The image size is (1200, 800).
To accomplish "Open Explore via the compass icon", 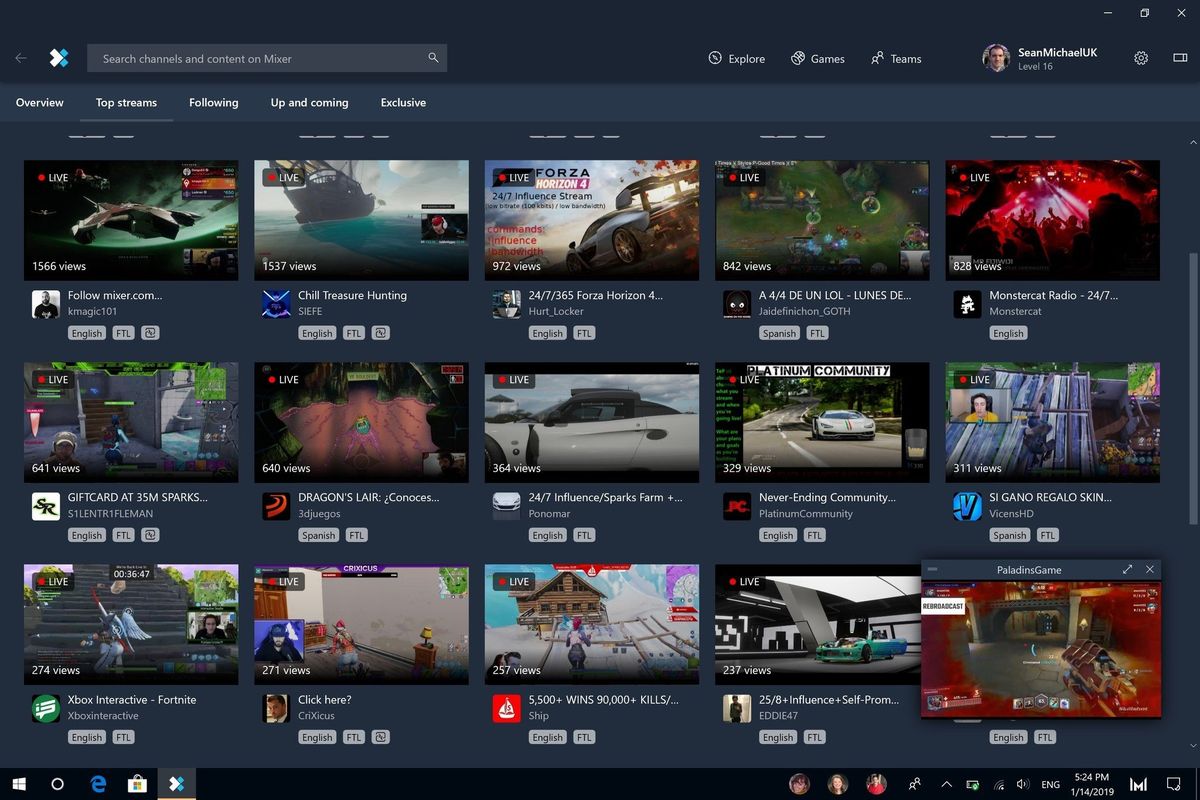I will tap(737, 58).
